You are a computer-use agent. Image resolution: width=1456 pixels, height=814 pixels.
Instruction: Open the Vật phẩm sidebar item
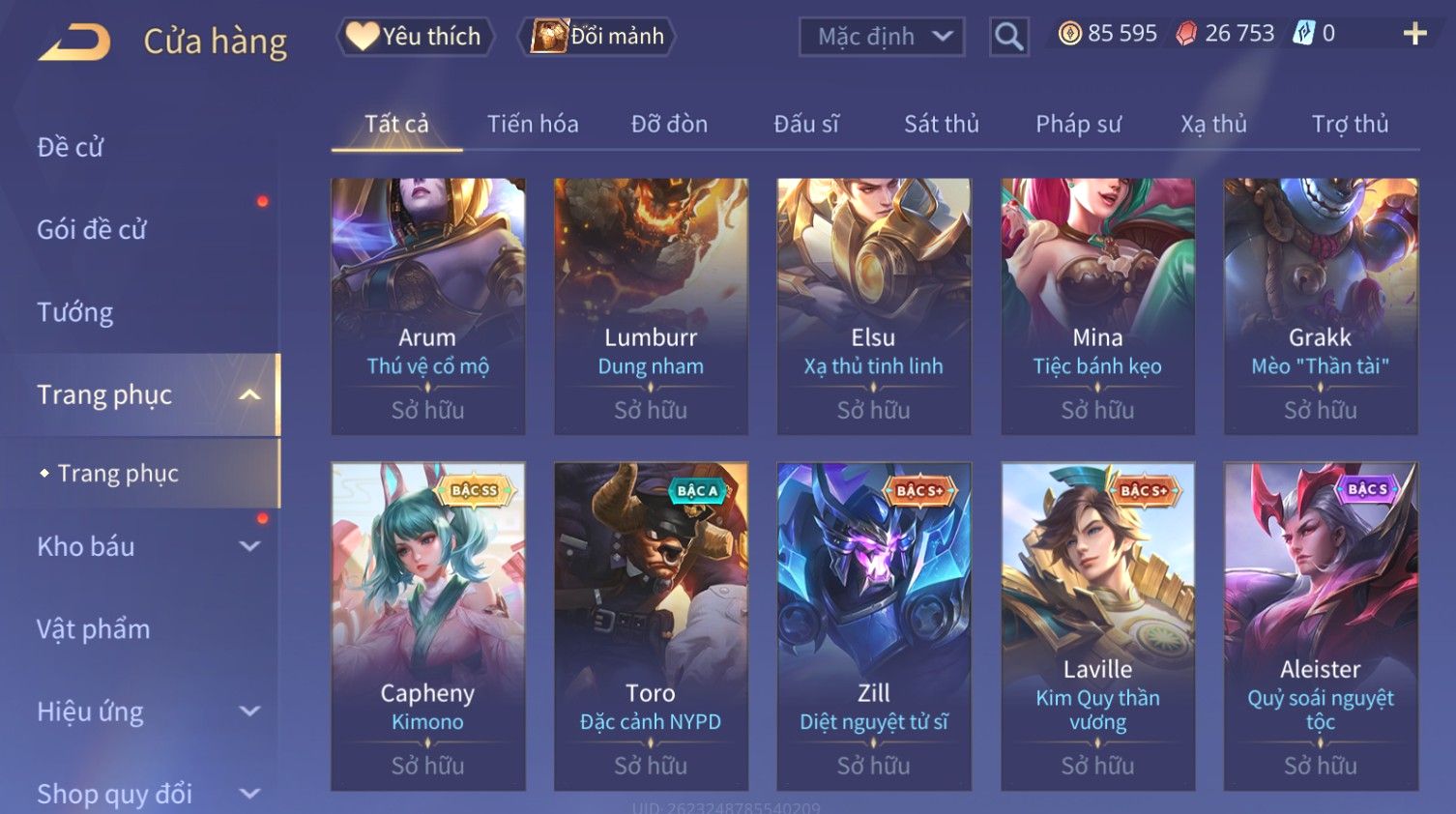click(x=94, y=629)
